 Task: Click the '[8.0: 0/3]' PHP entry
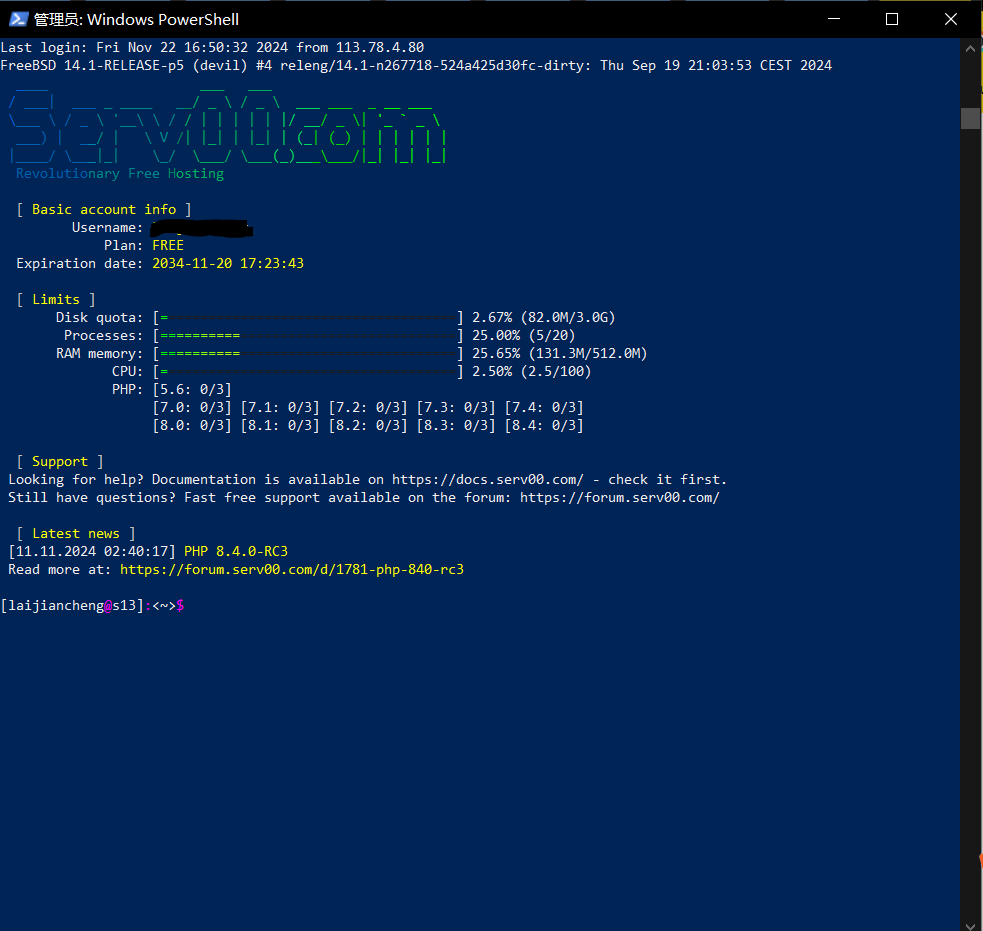click(x=192, y=426)
